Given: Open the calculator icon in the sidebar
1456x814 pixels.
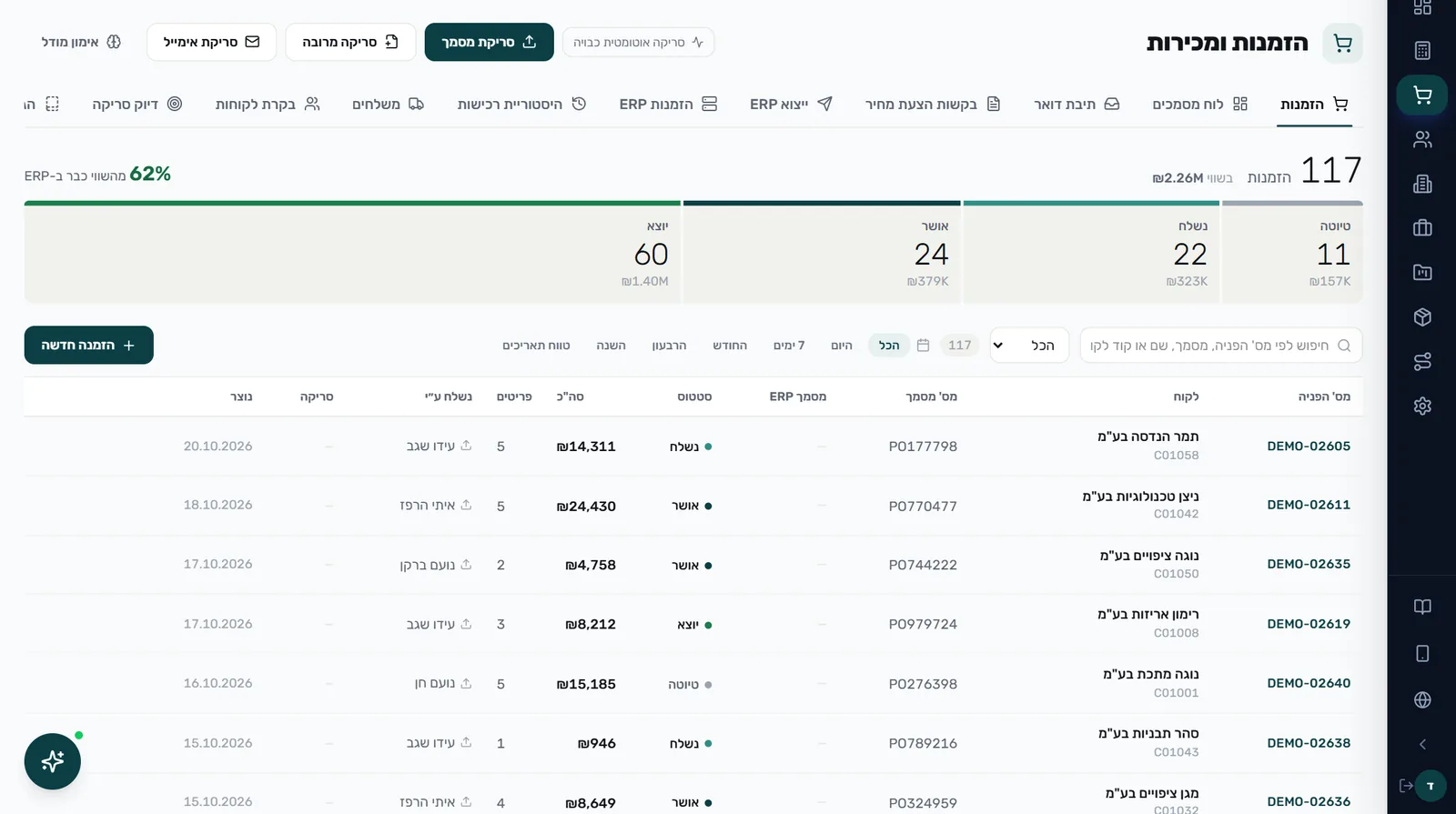Looking at the screenshot, I should tap(1422, 51).
